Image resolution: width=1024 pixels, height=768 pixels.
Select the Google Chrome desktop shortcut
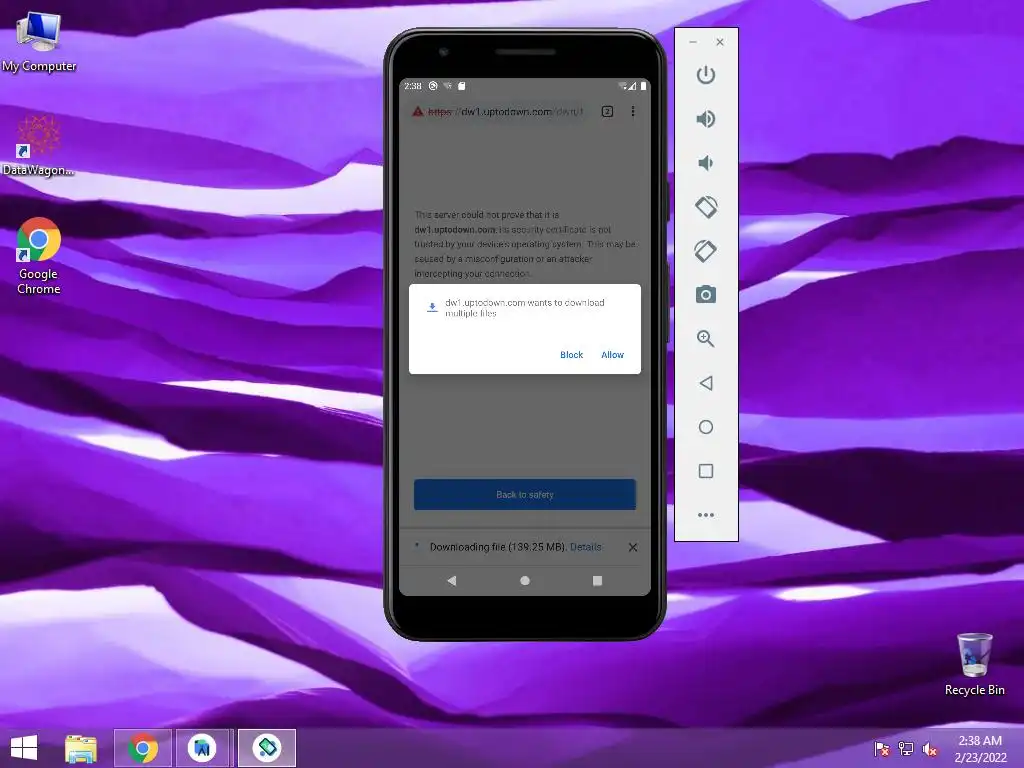(x=39, y=256)
